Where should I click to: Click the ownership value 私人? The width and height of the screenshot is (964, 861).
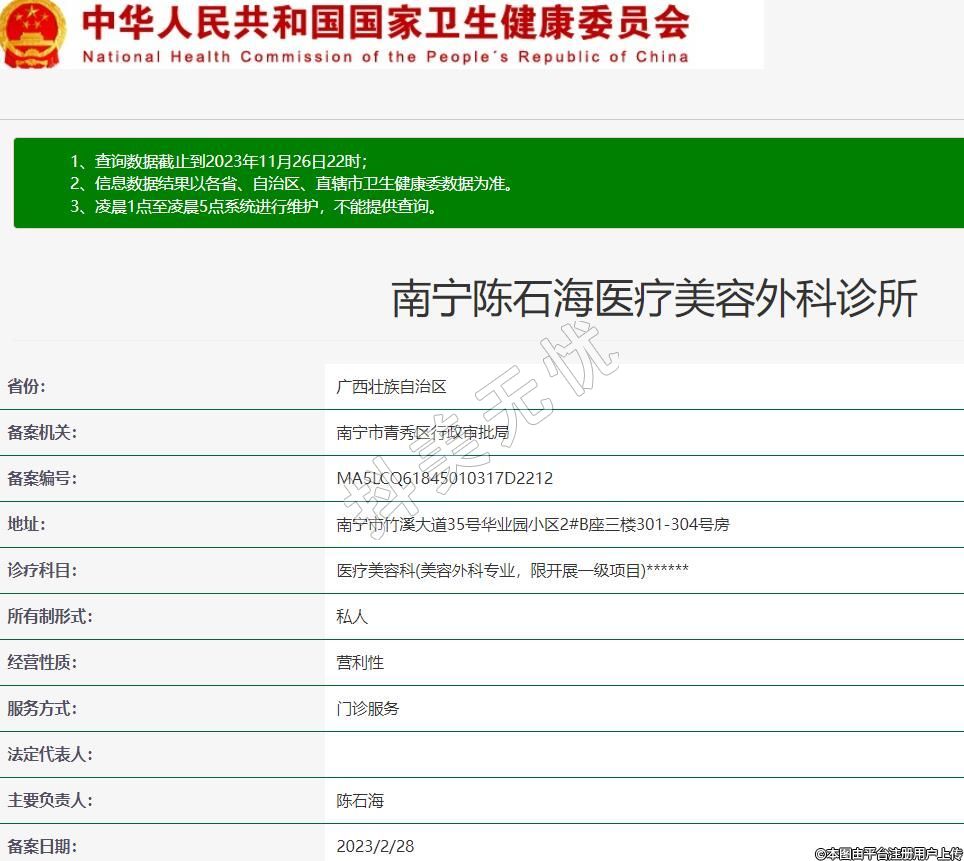coord(352,617)
